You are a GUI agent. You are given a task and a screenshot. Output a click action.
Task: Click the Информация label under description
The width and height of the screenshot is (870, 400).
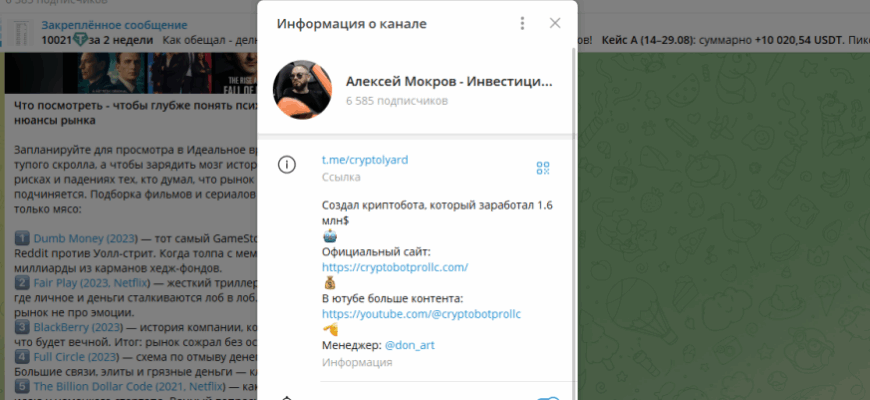coord(357,363)
